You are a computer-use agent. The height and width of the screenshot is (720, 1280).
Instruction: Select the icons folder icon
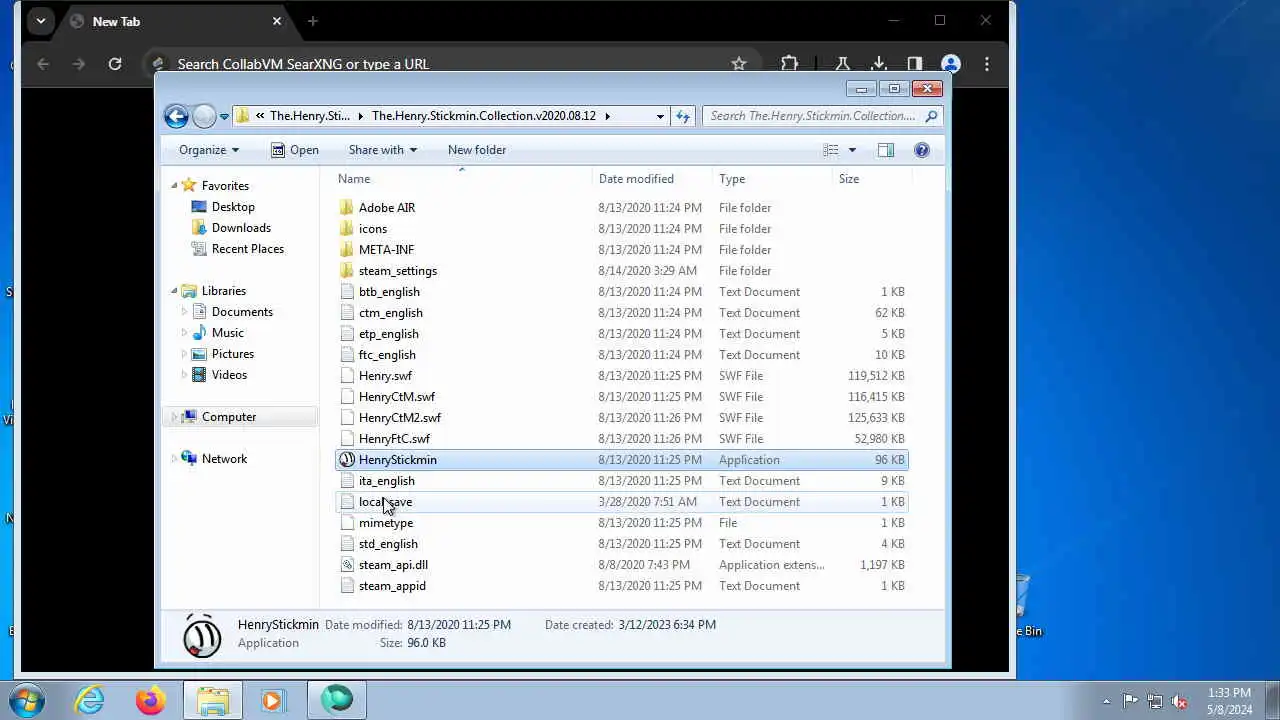347,229
